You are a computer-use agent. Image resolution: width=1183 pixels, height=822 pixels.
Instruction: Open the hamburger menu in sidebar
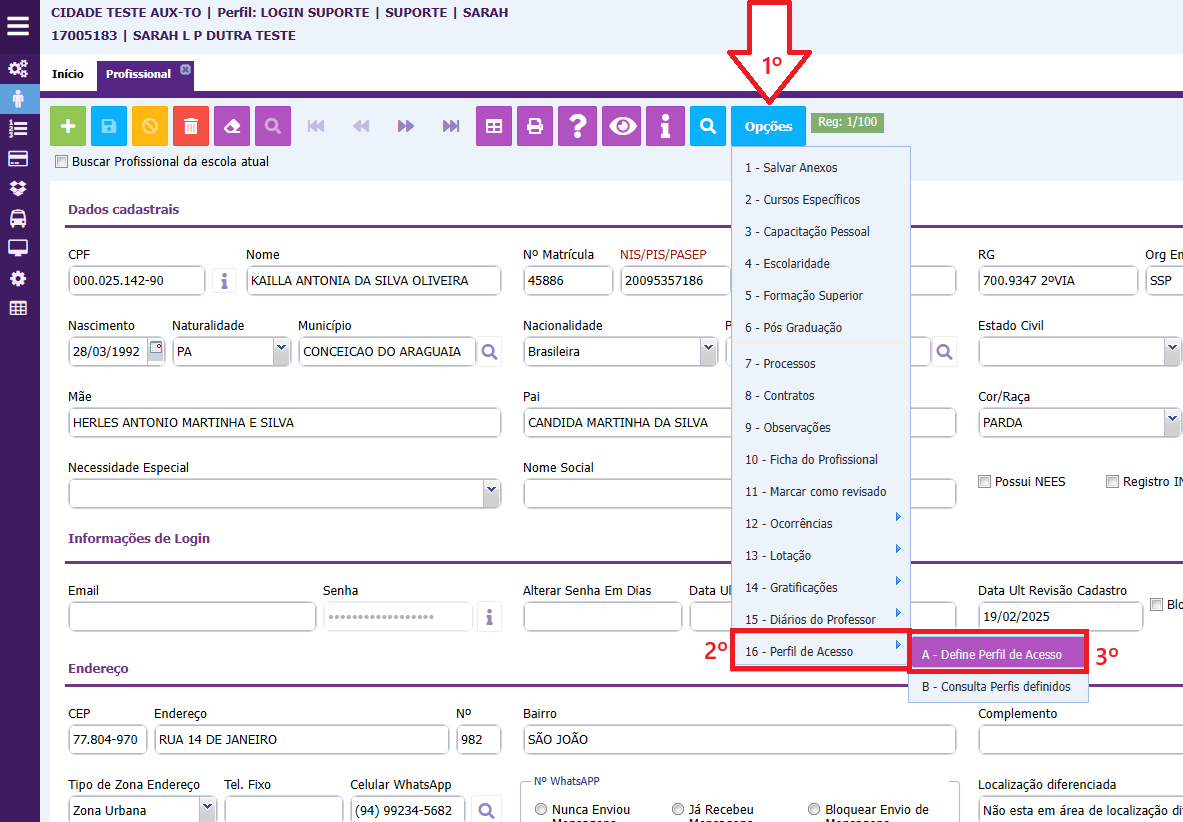[x=18, y=26]
